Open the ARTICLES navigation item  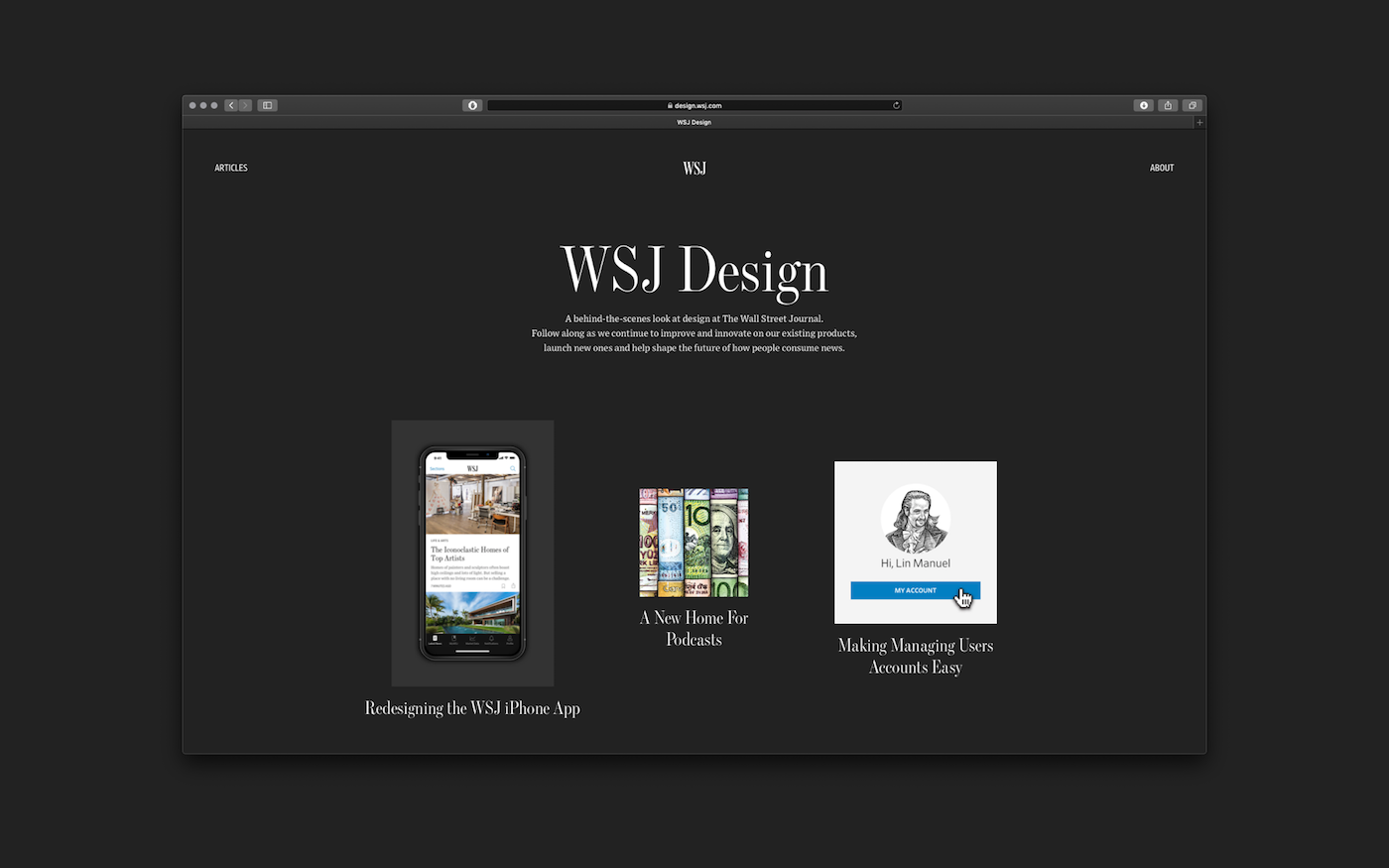coord(231,168)
